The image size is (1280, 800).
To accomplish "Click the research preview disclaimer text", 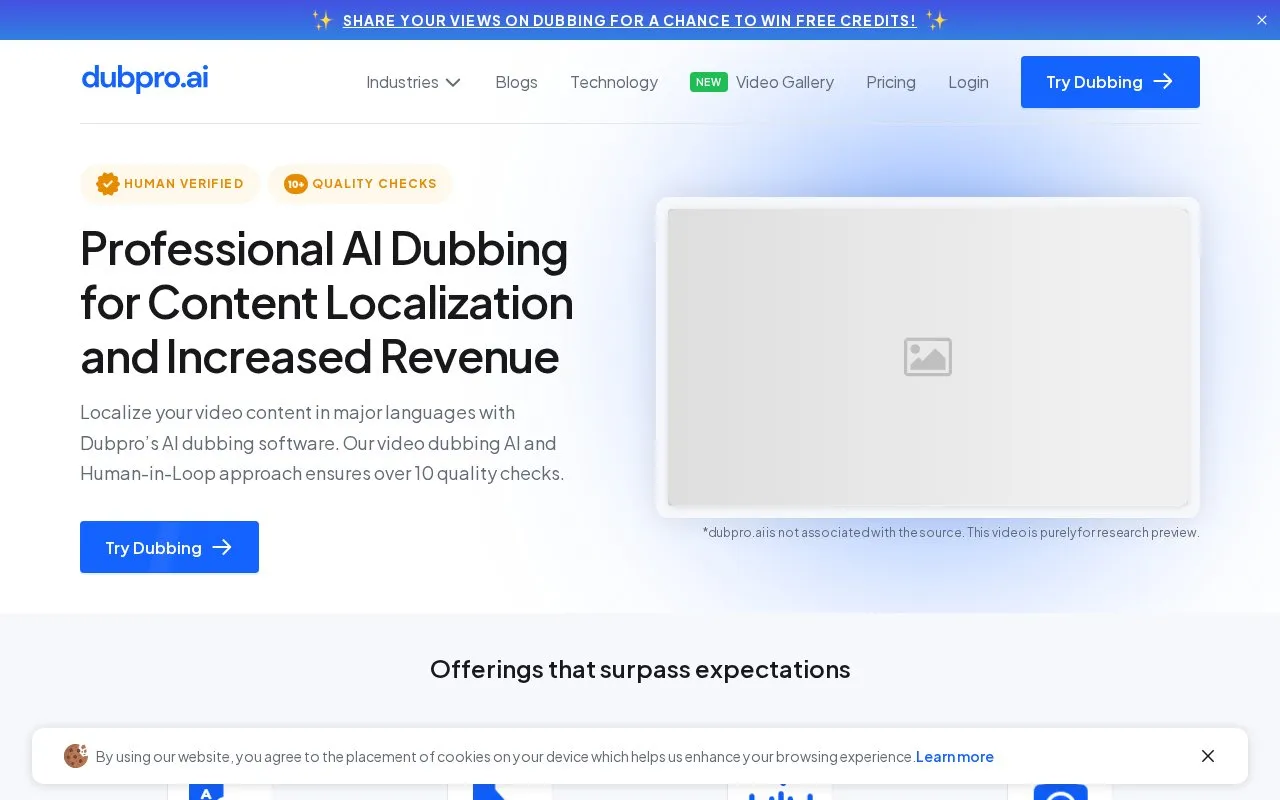I will click(x=951, y=532).
